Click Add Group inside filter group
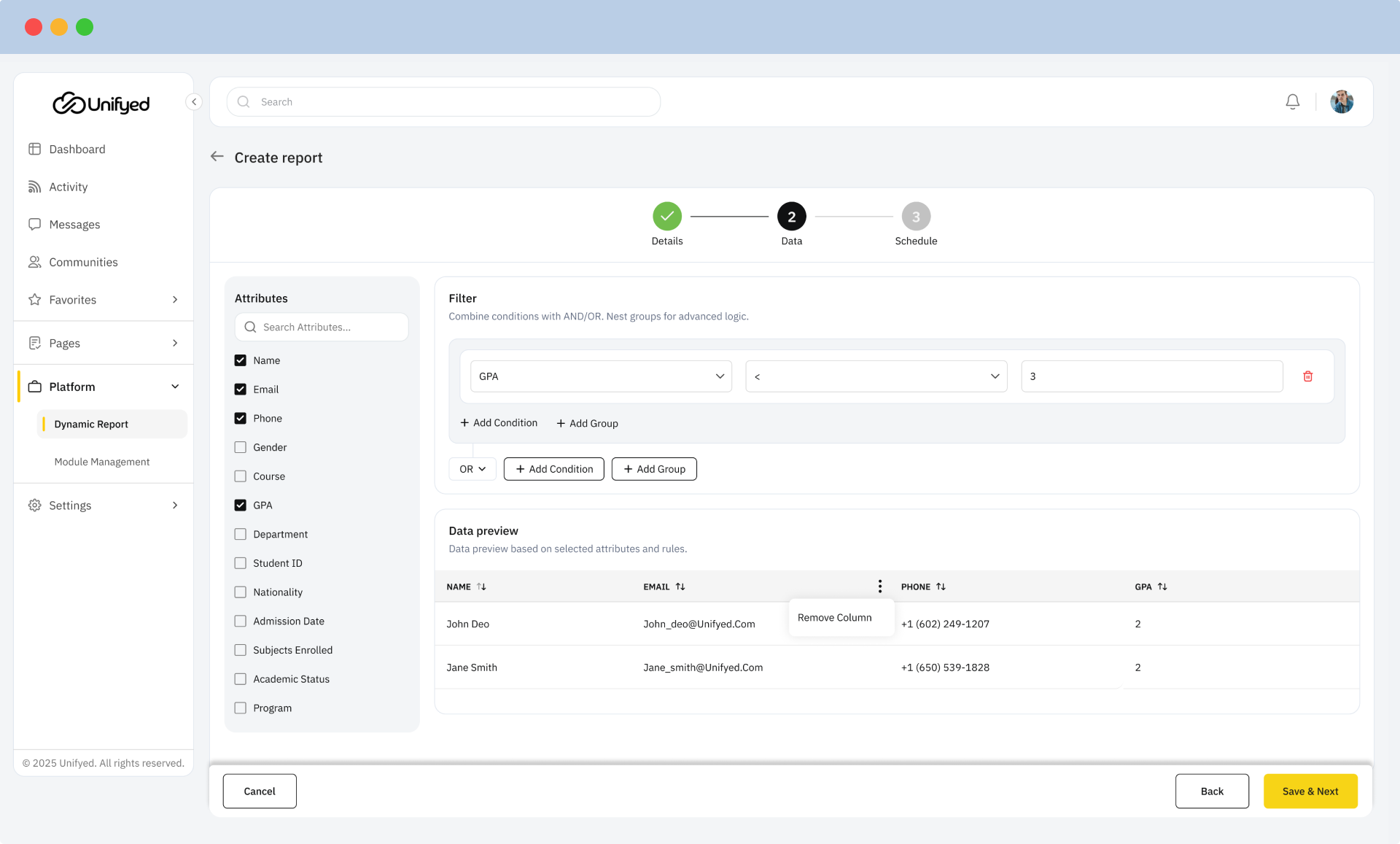The width and height of the screenshot is (1400, 844). click(x=587, y=423)
